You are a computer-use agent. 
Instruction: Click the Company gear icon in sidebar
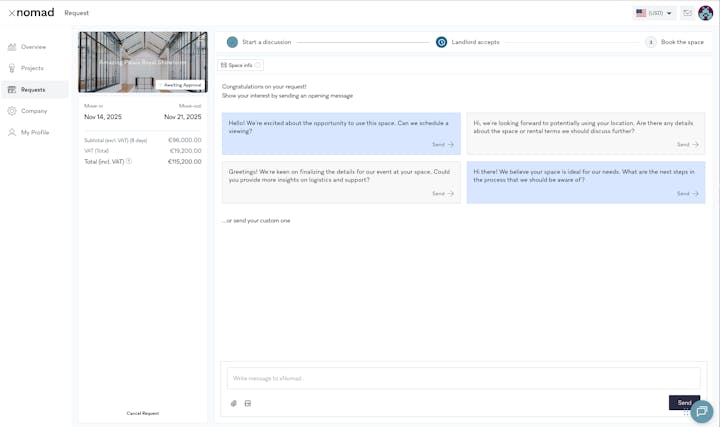12,111
